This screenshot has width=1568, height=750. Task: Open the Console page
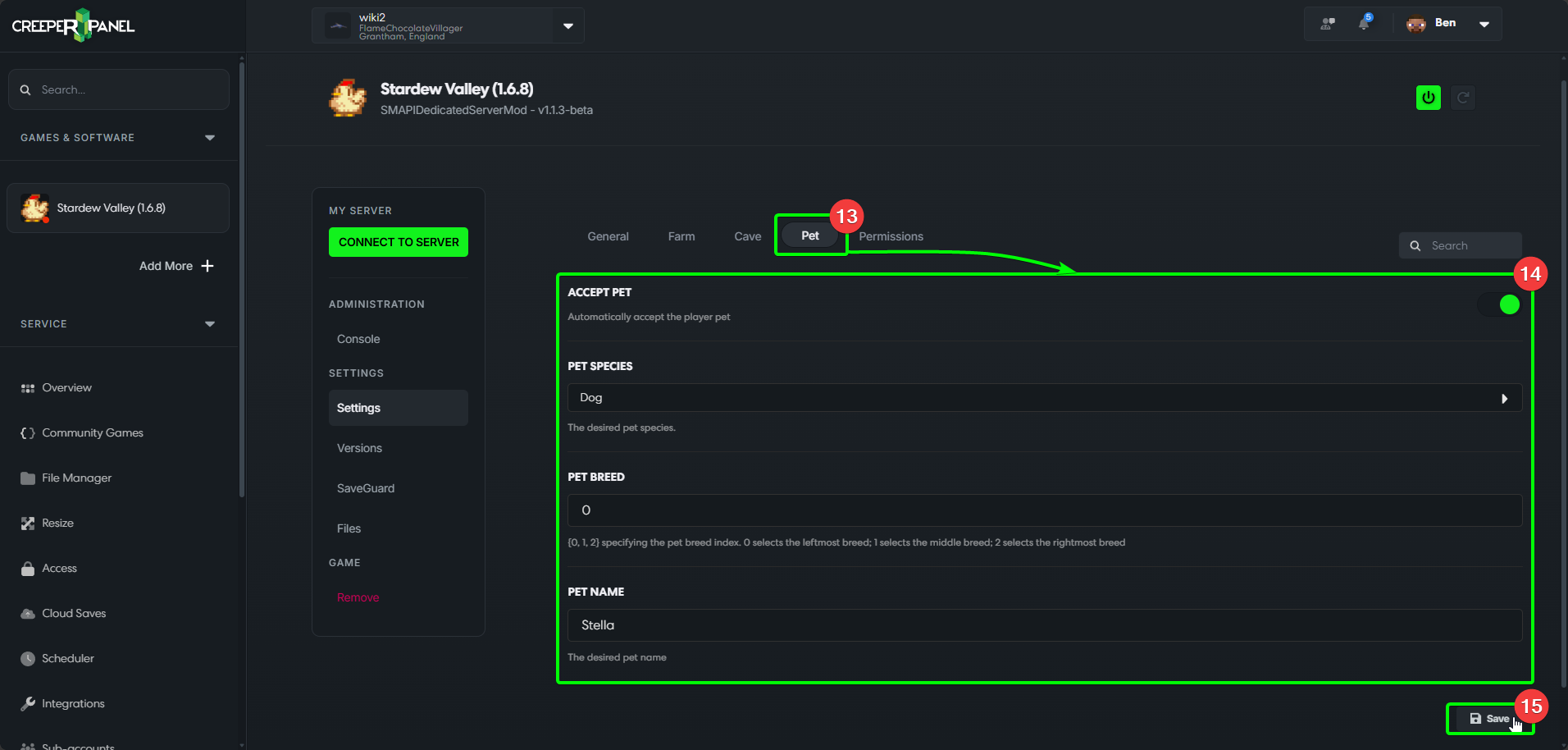pos(358,339)
